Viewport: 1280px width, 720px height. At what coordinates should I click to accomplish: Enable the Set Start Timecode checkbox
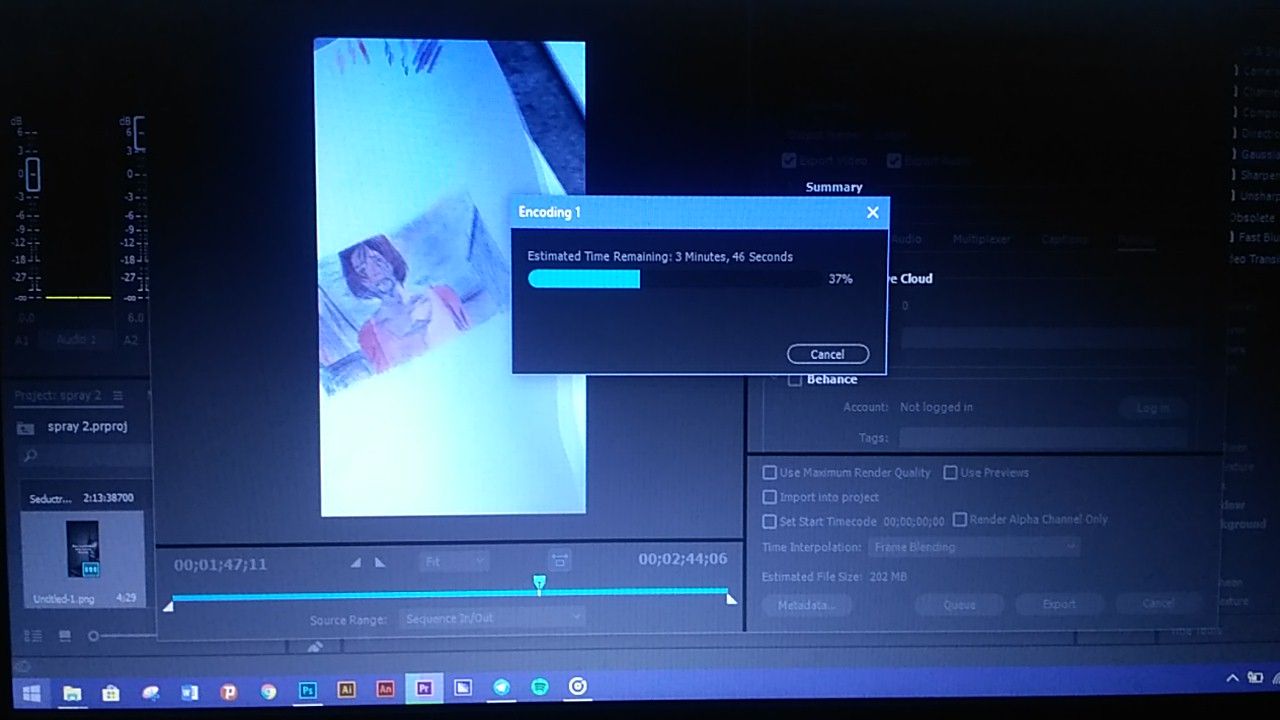click(x=769, y=521)
